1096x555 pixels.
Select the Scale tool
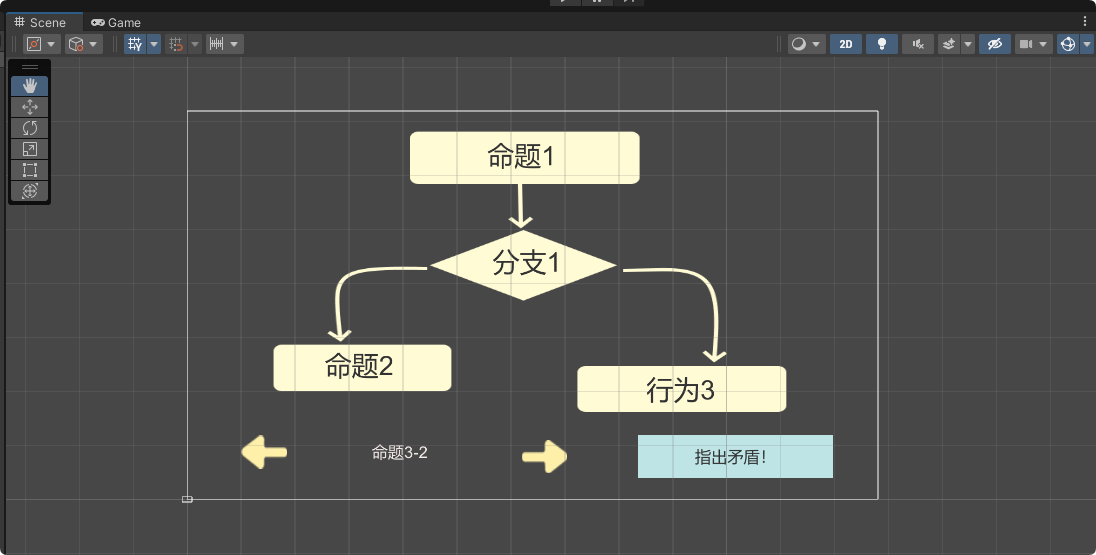(29, 149)
